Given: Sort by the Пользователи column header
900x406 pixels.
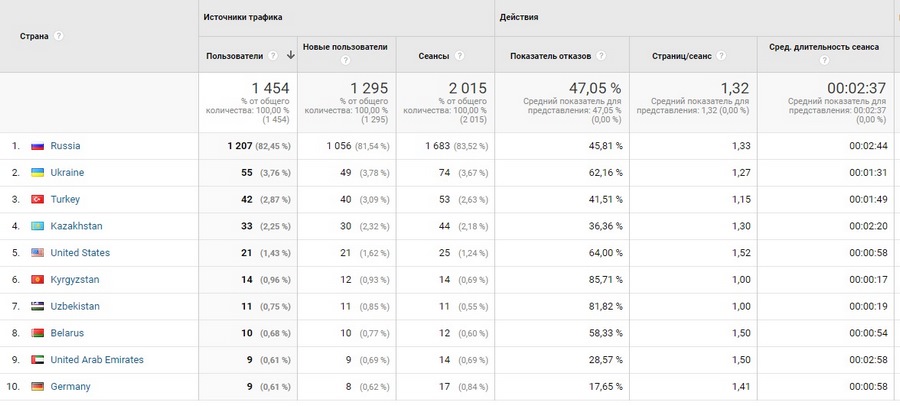Looking at the screenshot, I should [235, 56].
